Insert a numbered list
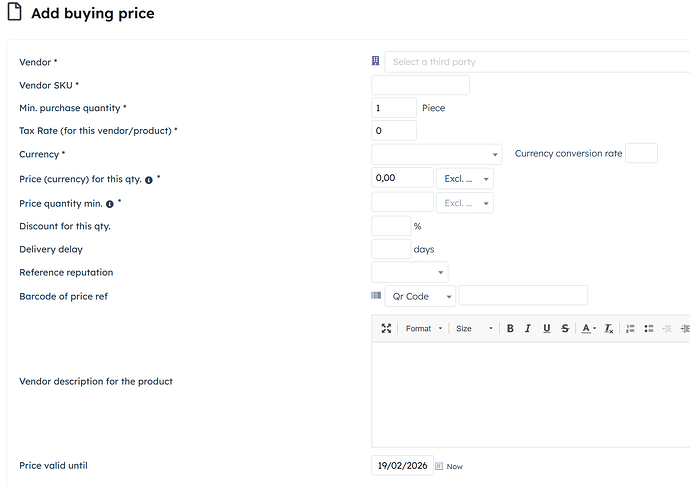Viewport: 690px width, 486px height. pos(630,328)
